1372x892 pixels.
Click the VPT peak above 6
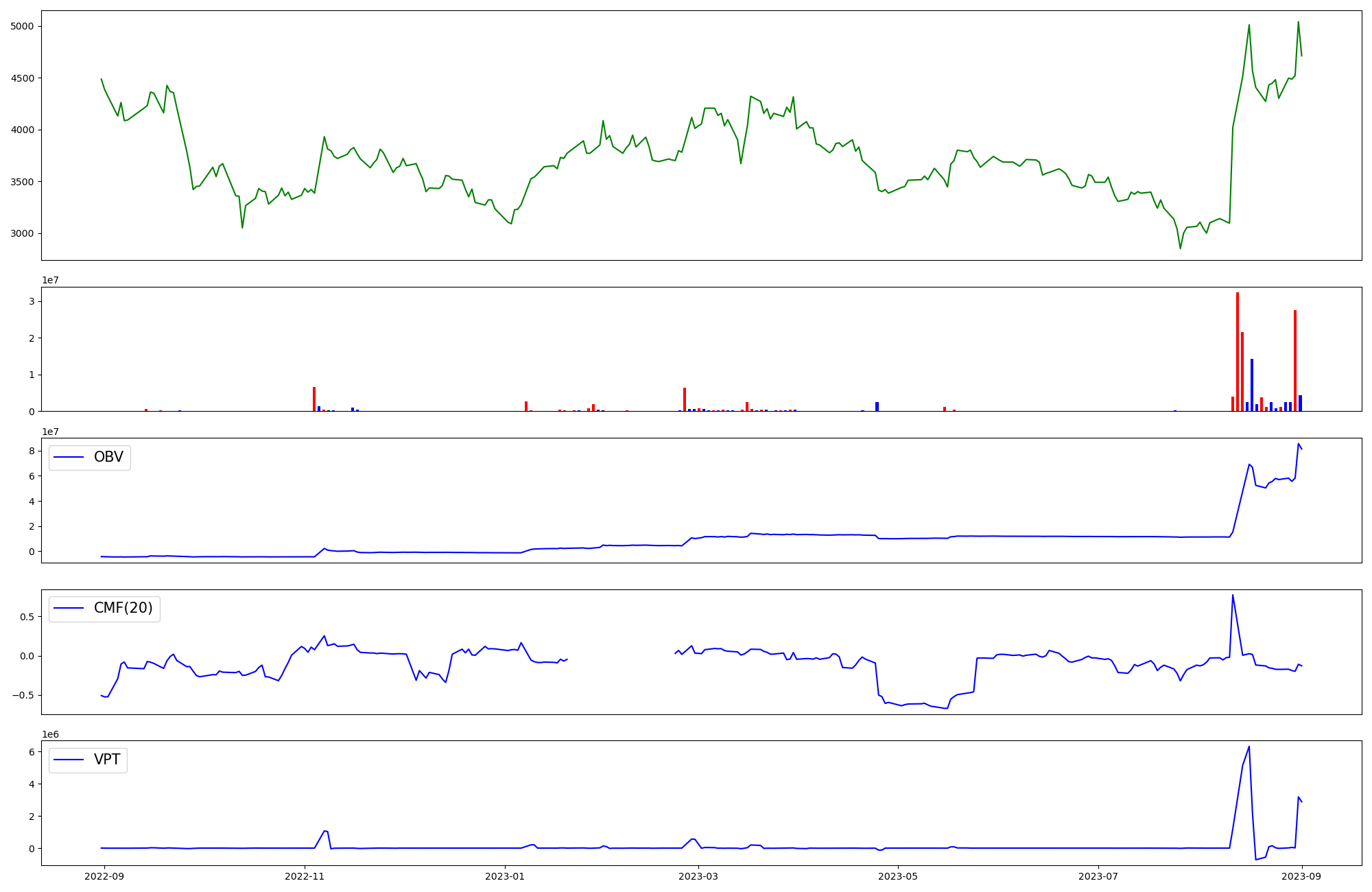(x=1249, y=747)
